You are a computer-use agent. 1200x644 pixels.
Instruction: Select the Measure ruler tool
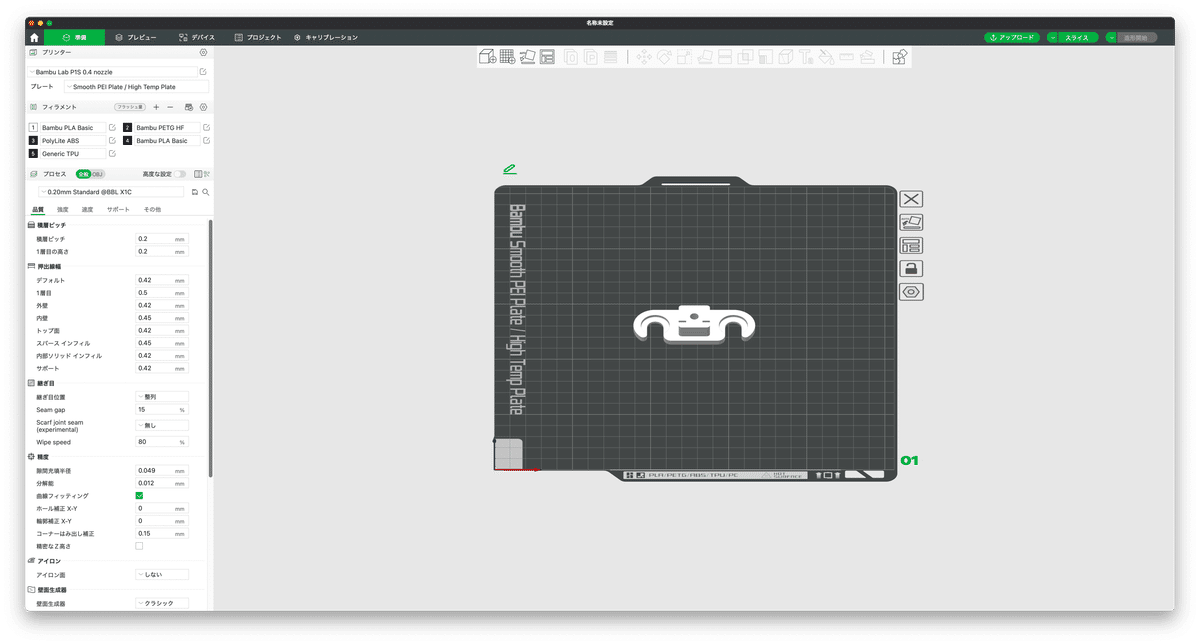coord(846,57)
